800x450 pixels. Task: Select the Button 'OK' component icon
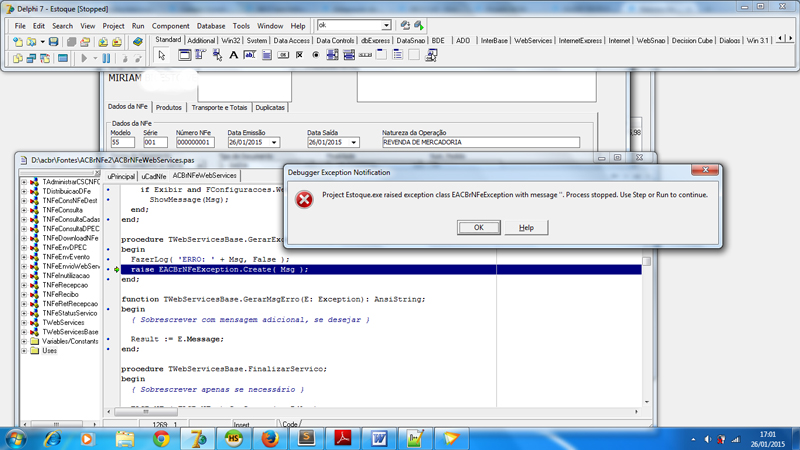[x=283, y=55]
